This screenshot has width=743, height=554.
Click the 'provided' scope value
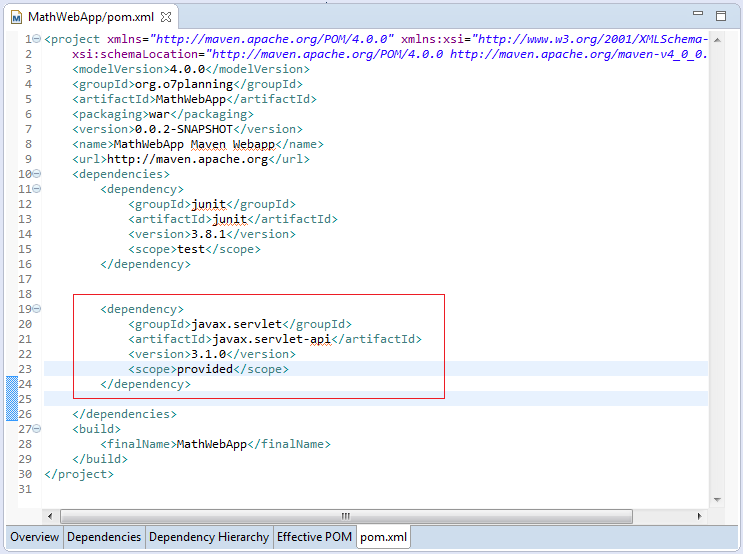pos(205,369)
